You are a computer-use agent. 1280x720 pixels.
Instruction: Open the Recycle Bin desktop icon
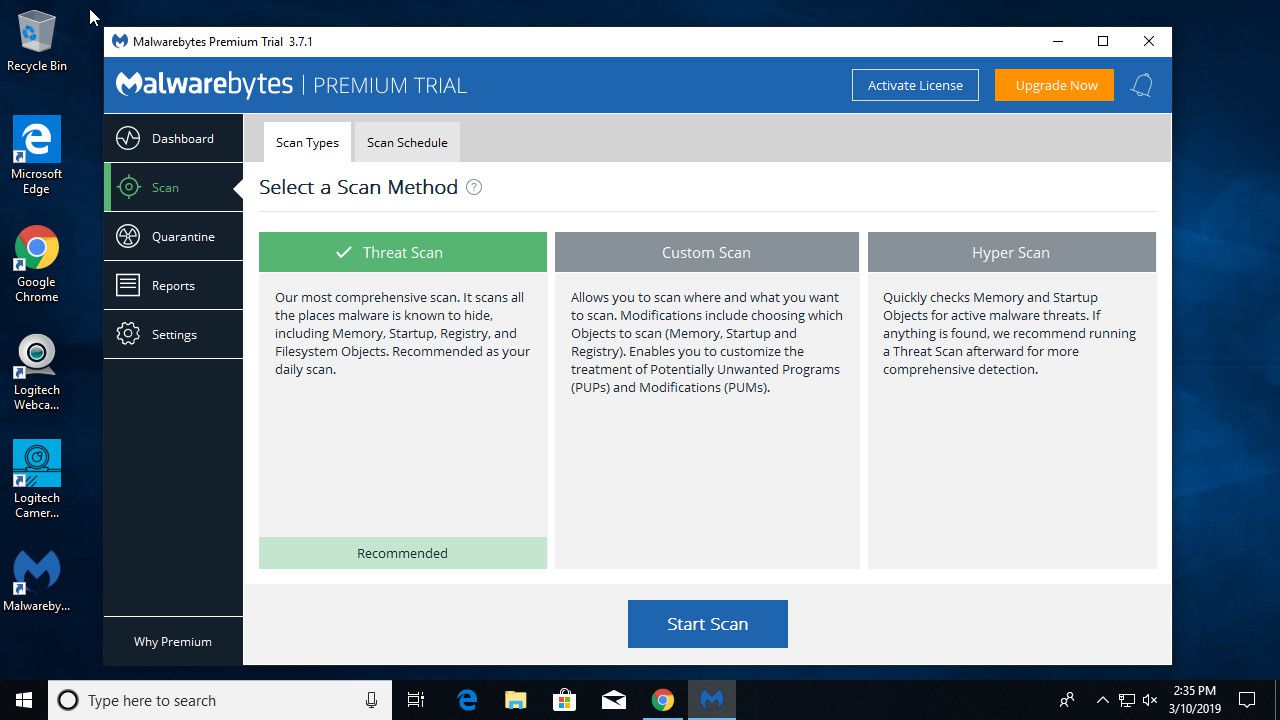coord(37,42)
